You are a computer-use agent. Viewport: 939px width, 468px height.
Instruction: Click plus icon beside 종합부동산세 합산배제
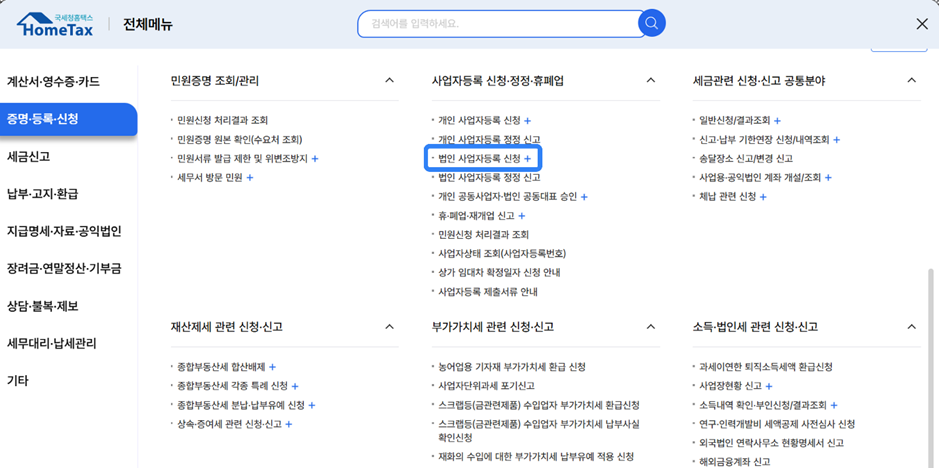[273, 368]
